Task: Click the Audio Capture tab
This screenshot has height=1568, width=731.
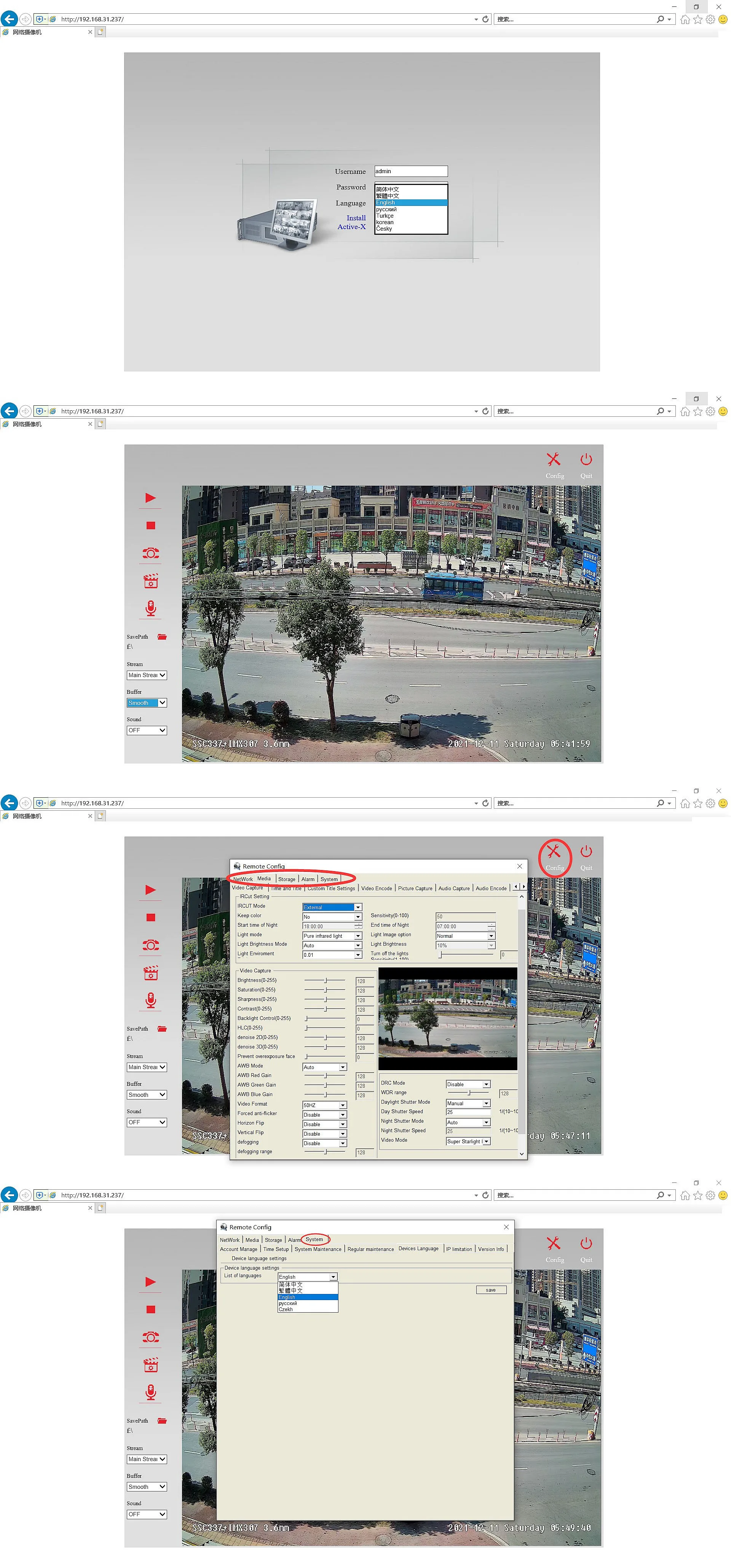Action: click(x=454, y=888)
